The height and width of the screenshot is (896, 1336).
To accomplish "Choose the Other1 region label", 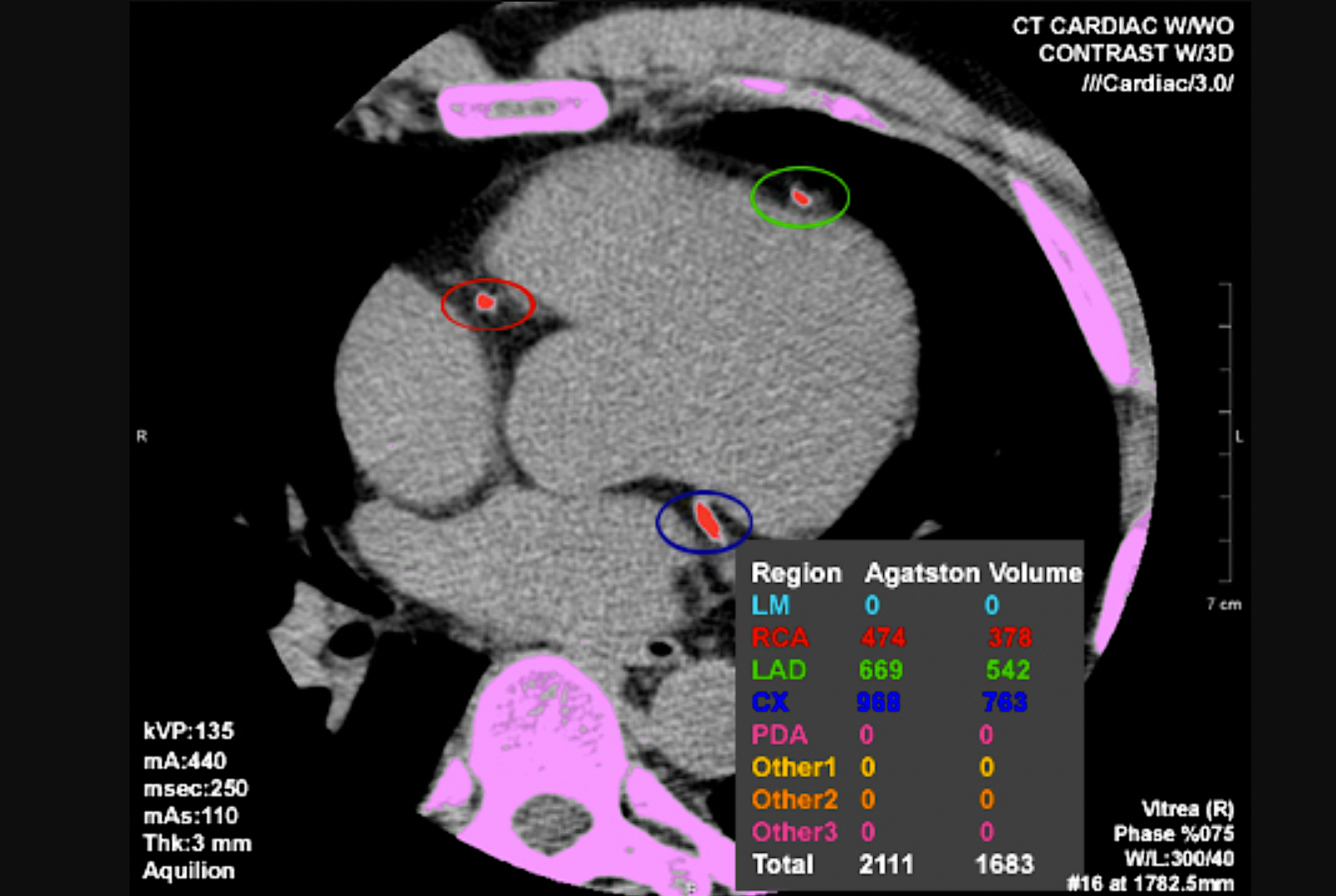I will coord(793,767).
